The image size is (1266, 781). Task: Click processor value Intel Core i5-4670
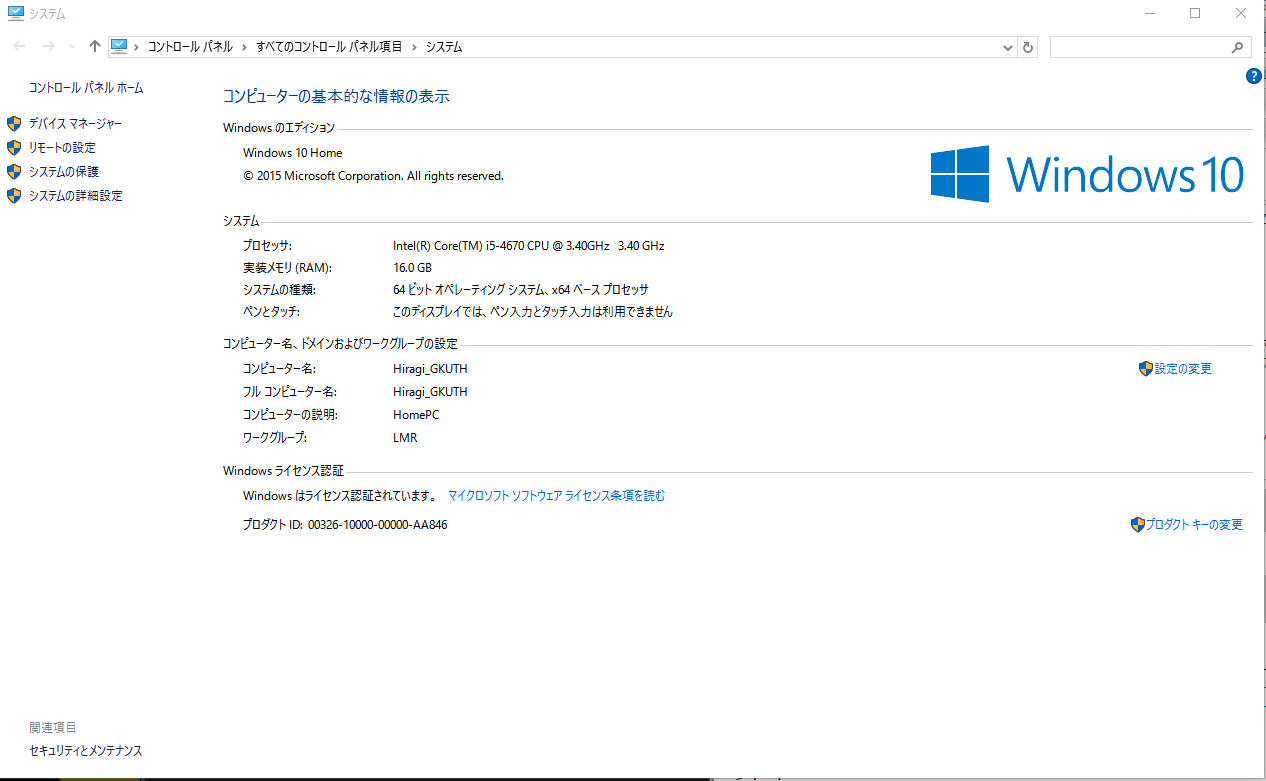click(x=529, y=246)
